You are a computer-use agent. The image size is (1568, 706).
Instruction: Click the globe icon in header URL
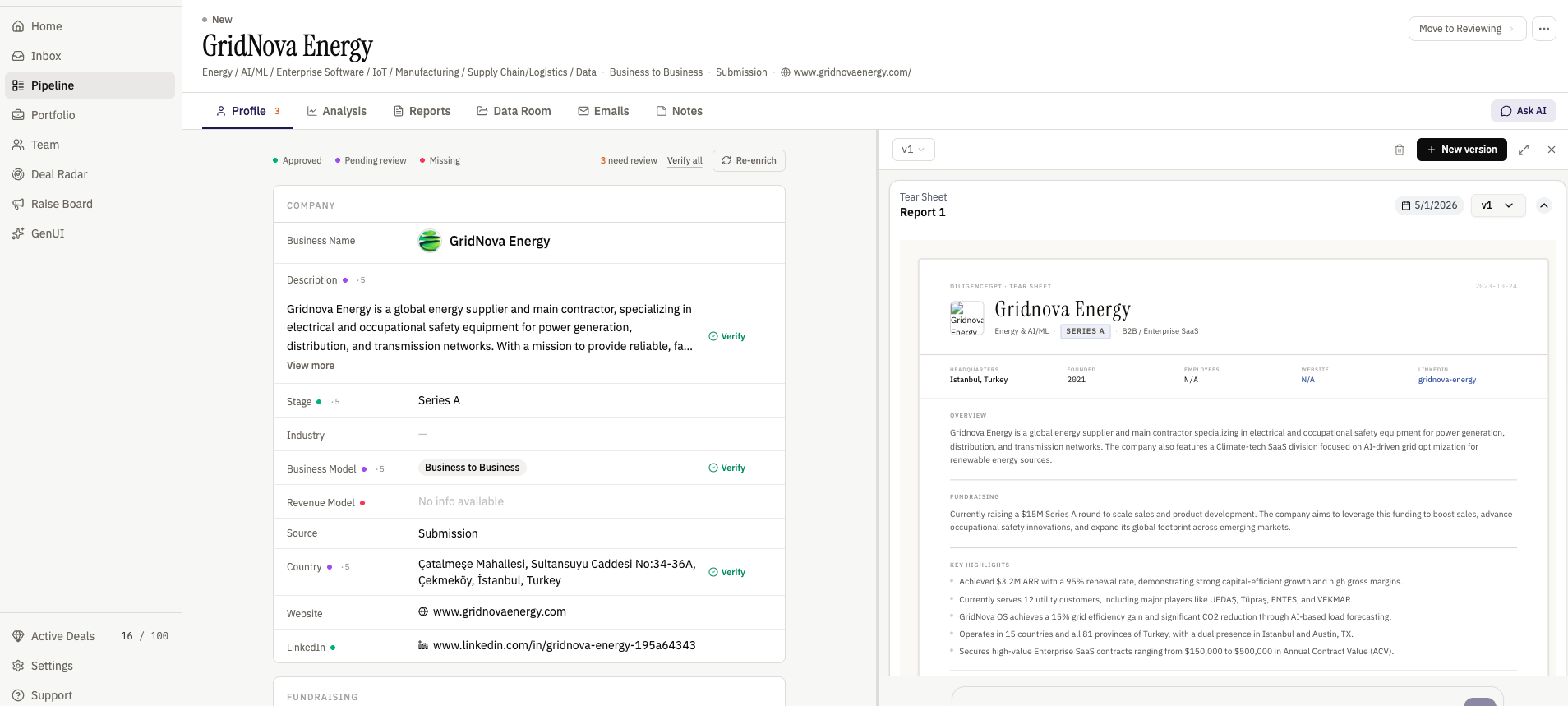(786, 72)
